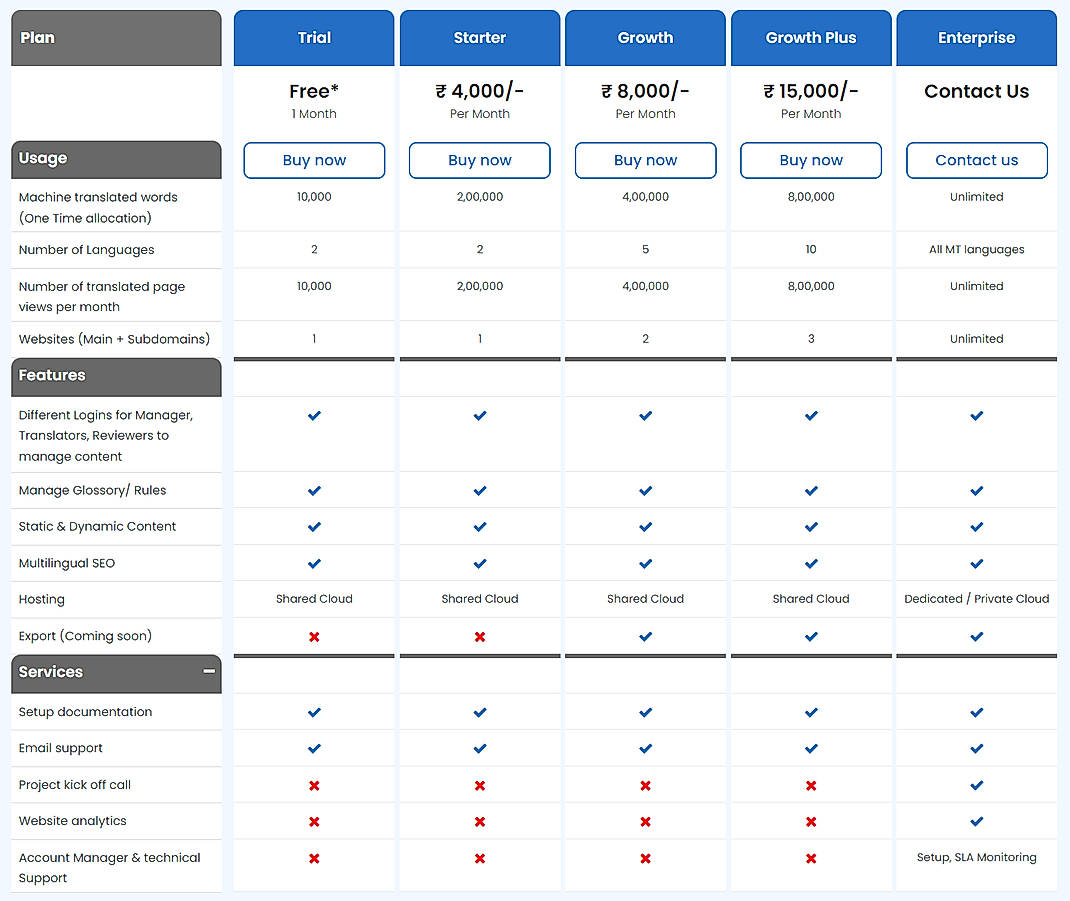Click the ₹ 4,000/- Starter price
Image resolution: width=1070 pixels, height=901 pixels.
pyautogui.click(x=480, y=91)
